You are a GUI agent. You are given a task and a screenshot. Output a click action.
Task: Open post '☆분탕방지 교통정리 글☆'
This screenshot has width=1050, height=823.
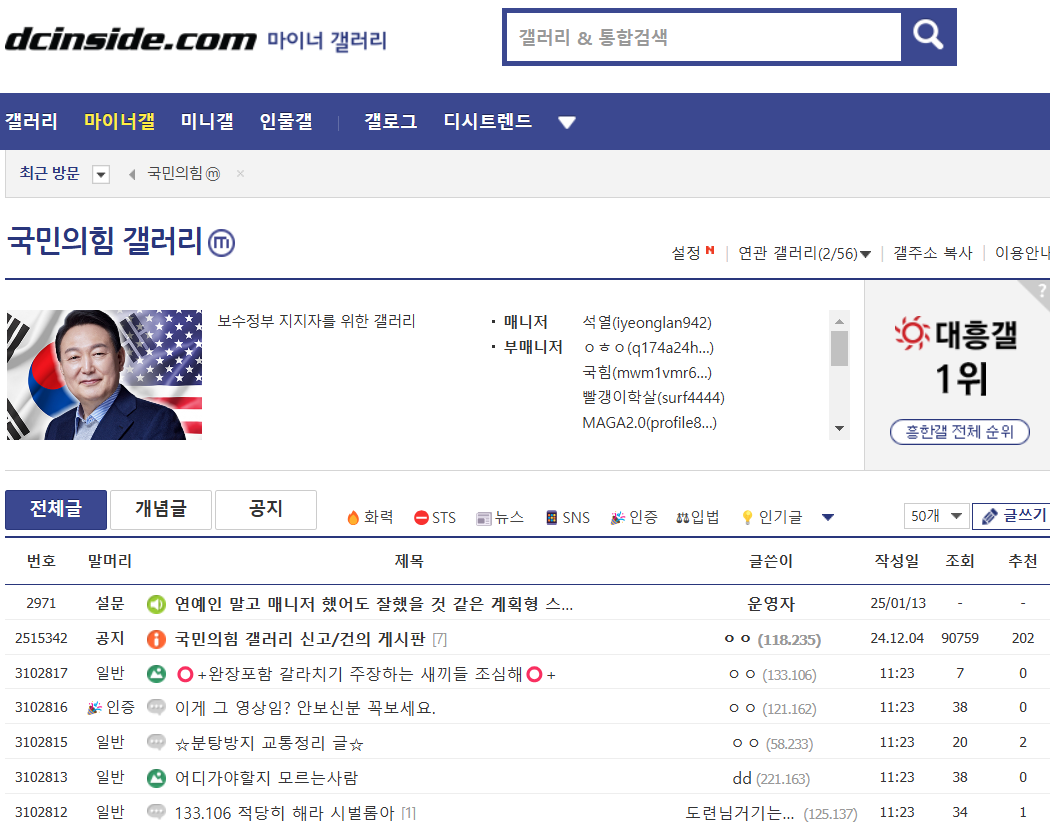(x=269, y=743)
